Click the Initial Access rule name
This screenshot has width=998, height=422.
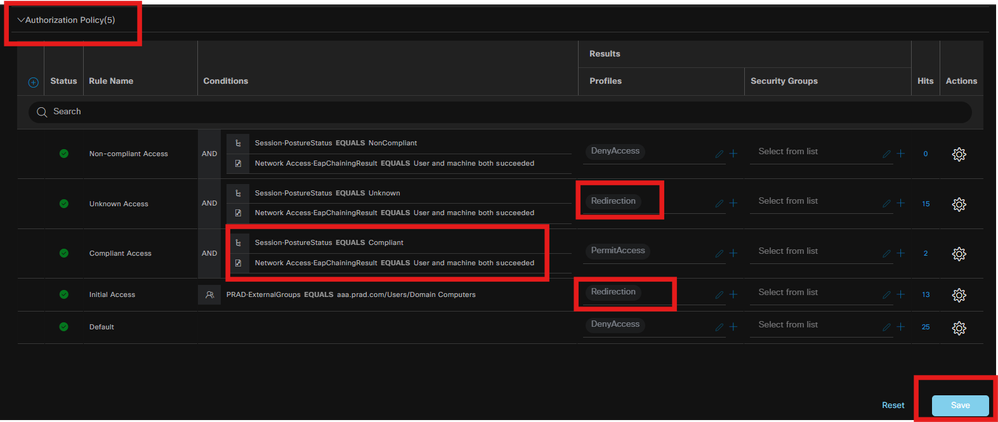coord(112,295)
